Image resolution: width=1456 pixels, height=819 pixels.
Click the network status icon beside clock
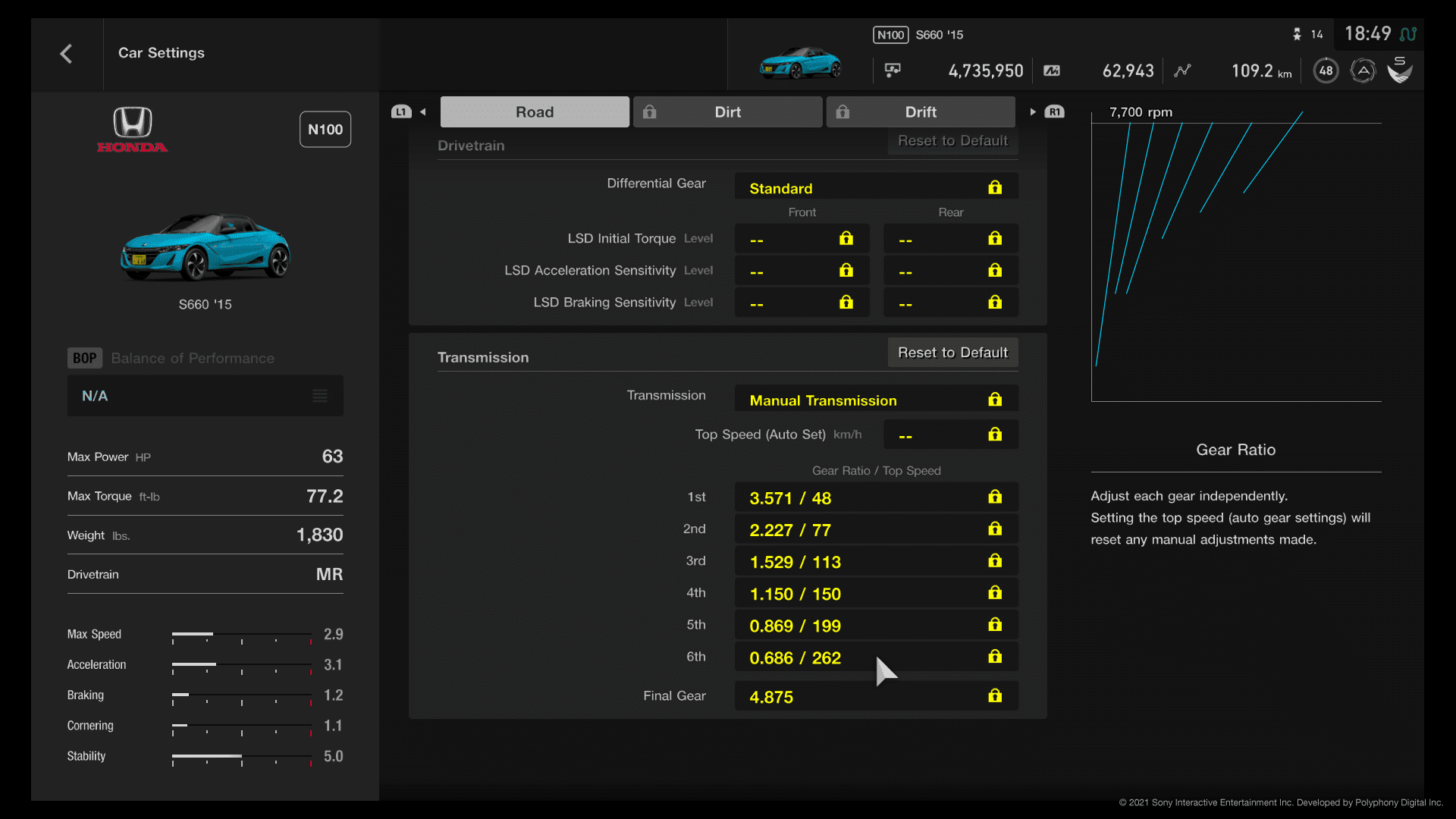tap(1408, 34)
